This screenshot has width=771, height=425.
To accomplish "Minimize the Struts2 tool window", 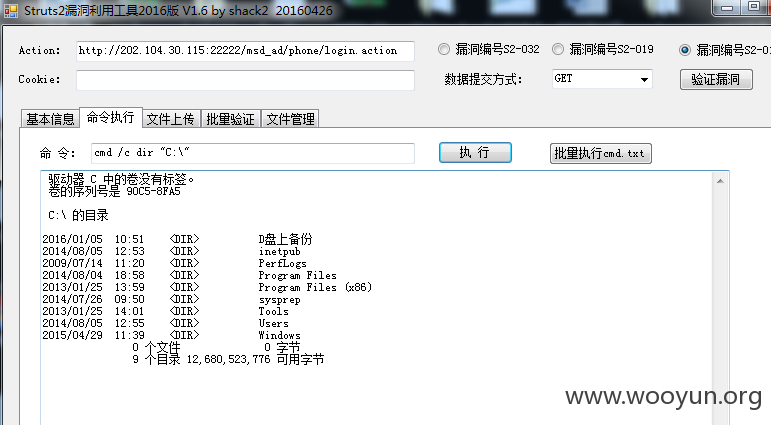I will coord(727,7).
